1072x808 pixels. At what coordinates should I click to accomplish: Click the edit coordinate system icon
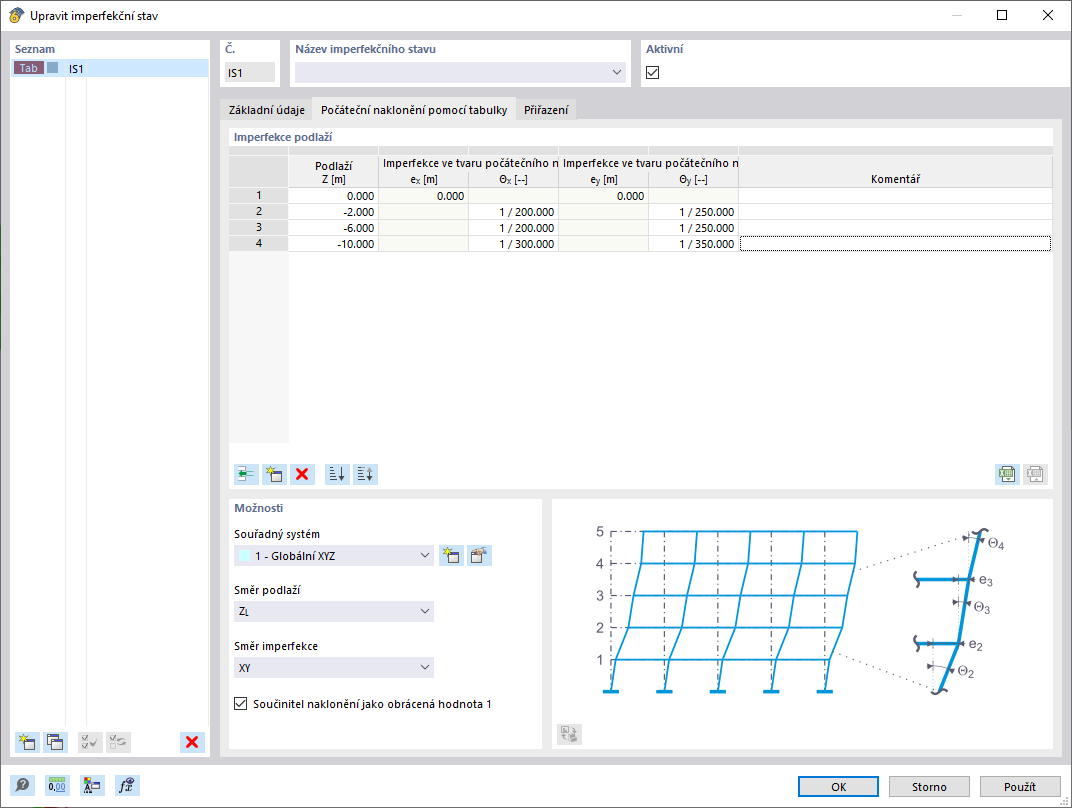pyautogui.click(x=479, y=555)
